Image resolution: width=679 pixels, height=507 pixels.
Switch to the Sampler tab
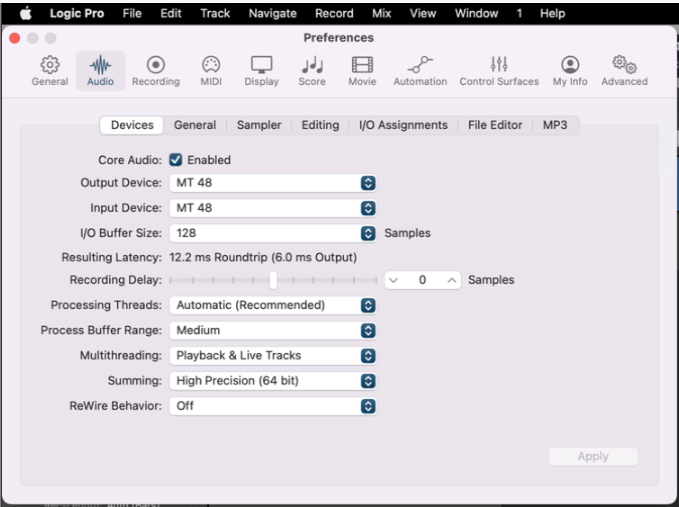259,125
